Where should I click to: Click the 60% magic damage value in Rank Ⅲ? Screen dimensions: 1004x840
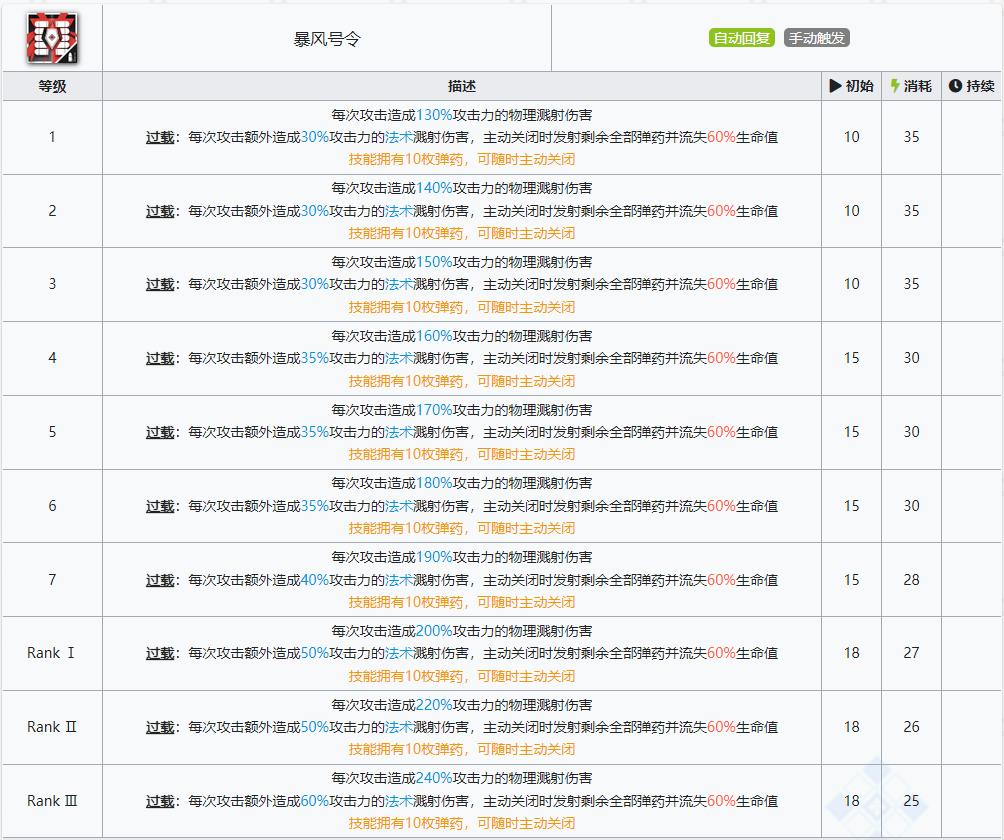pos(314,802)
